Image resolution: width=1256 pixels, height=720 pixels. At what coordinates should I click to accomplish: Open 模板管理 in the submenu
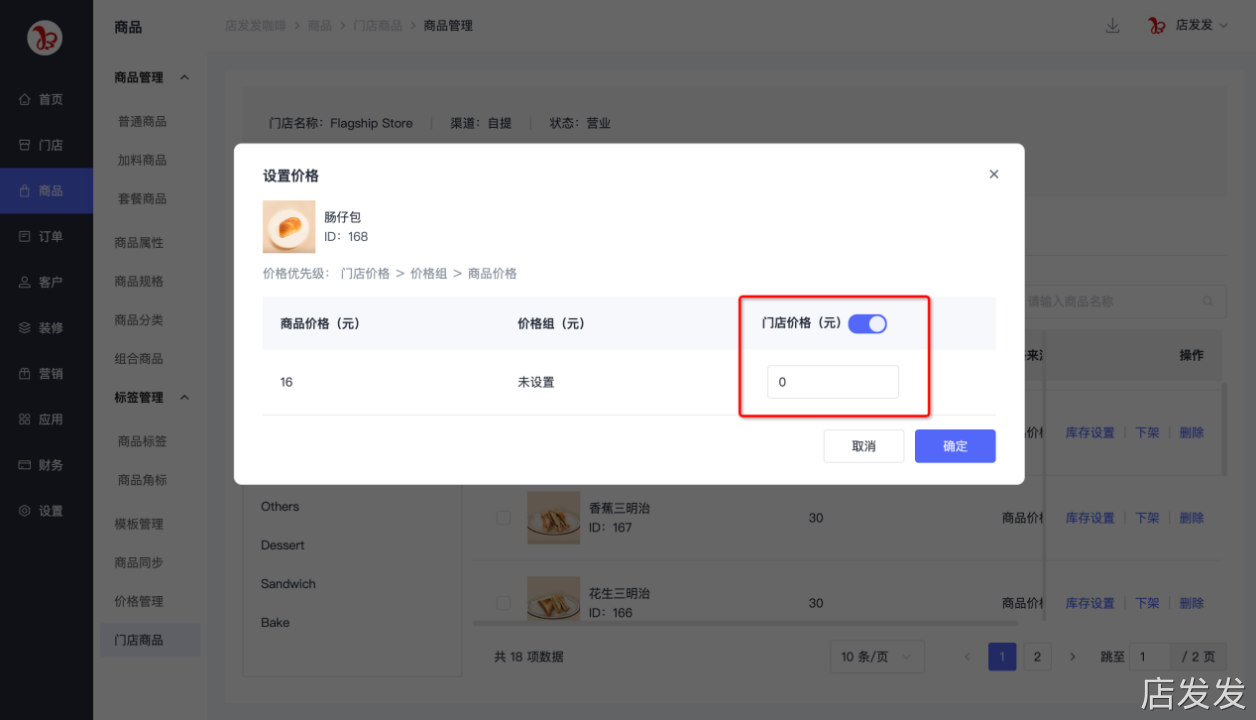139,524
